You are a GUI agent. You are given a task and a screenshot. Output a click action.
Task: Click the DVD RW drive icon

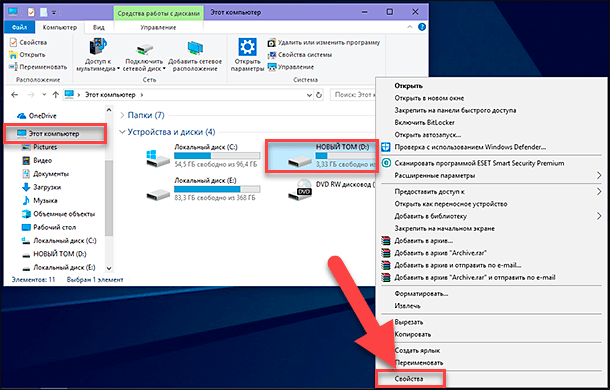click(300, 190)
